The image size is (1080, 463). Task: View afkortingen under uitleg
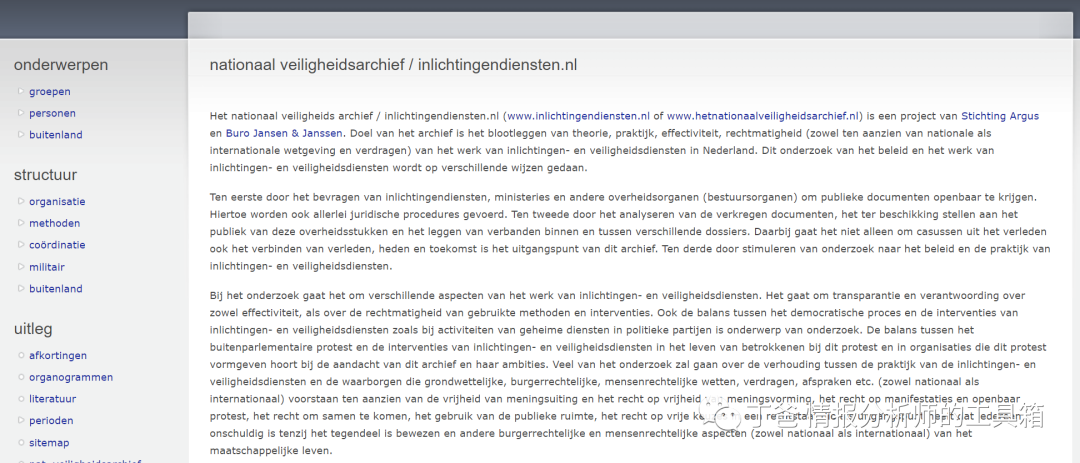point(58,356)
